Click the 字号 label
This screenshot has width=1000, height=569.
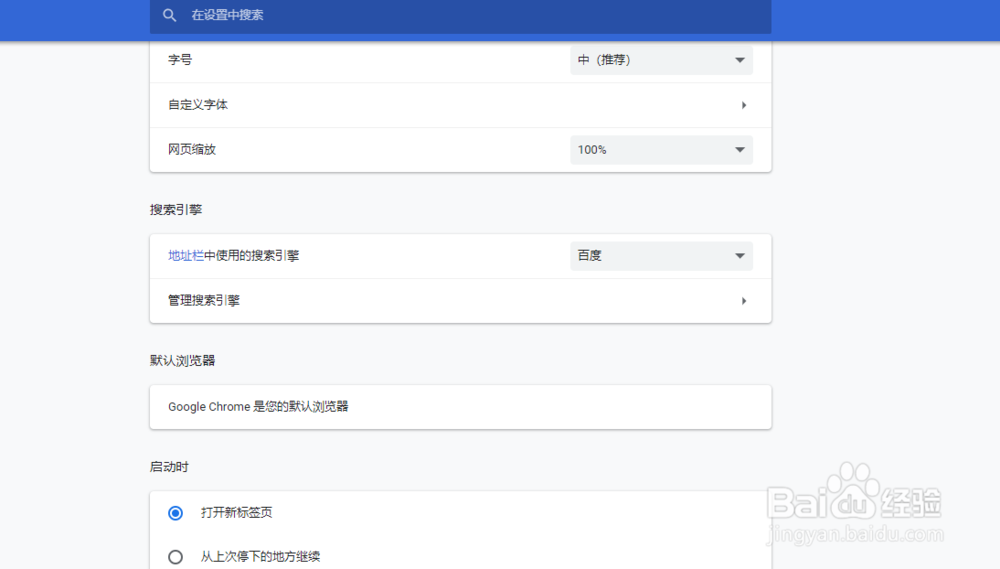tap(180, 60)
